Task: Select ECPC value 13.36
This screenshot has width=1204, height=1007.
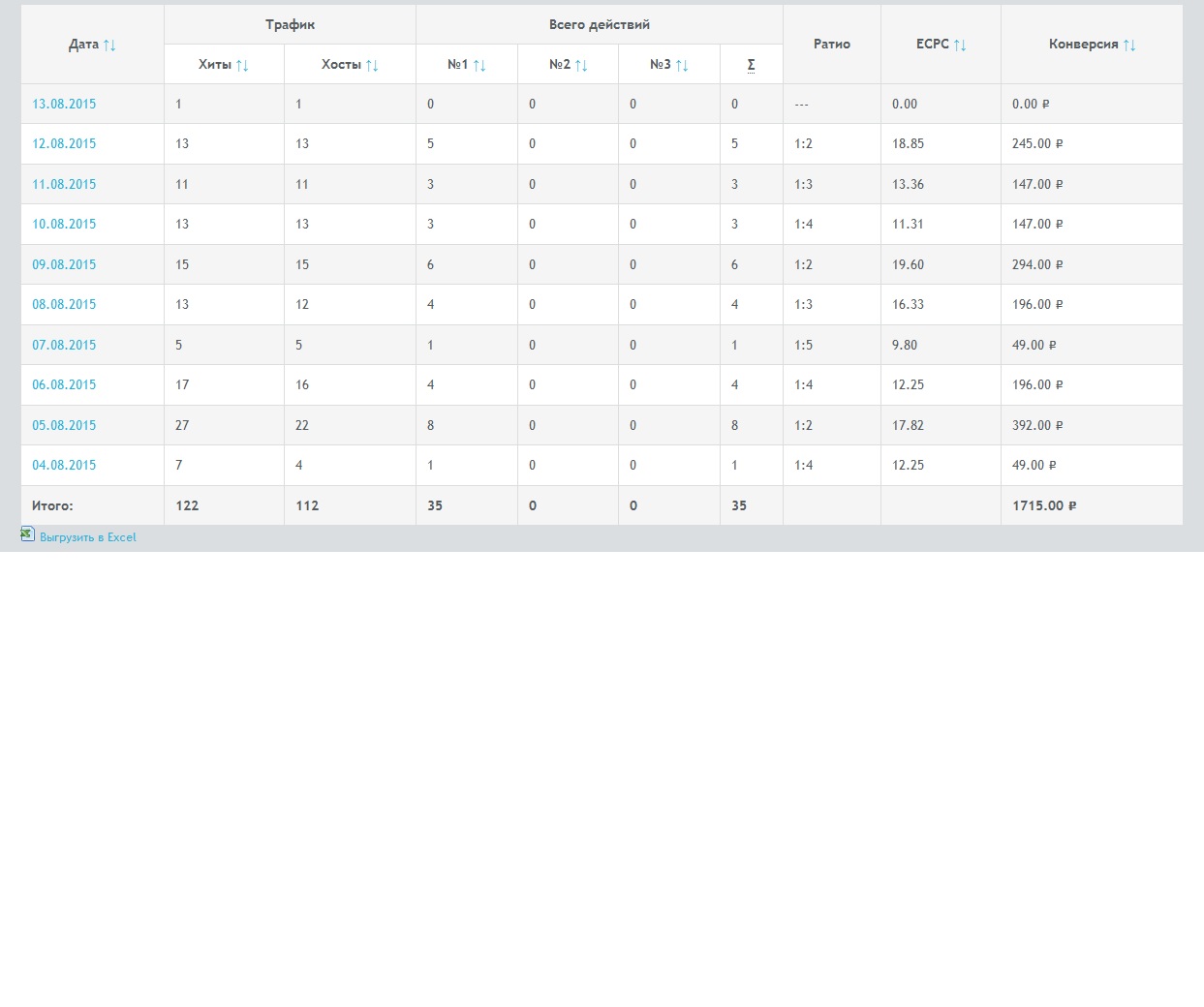Action: (x=909, y=184)
